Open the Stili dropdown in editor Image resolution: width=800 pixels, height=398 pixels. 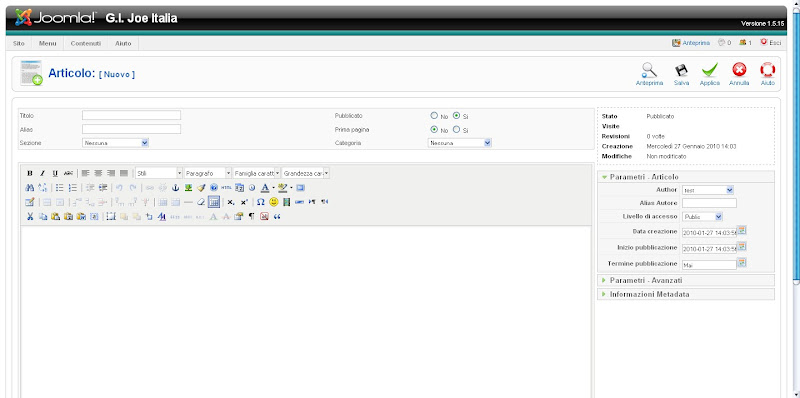159,173
